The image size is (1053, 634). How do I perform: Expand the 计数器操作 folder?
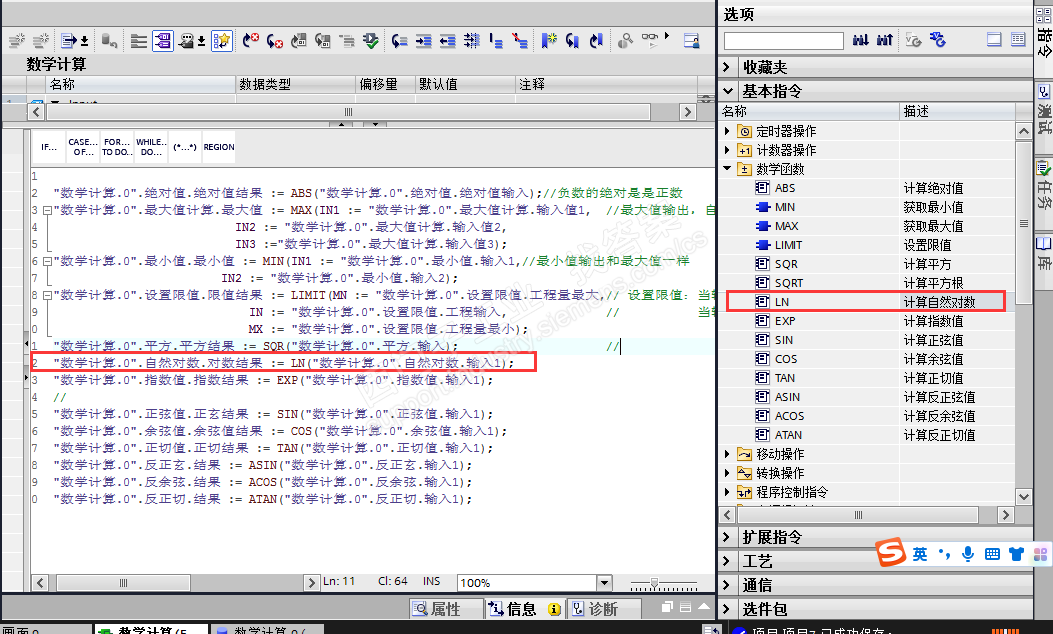click(727, 150)
